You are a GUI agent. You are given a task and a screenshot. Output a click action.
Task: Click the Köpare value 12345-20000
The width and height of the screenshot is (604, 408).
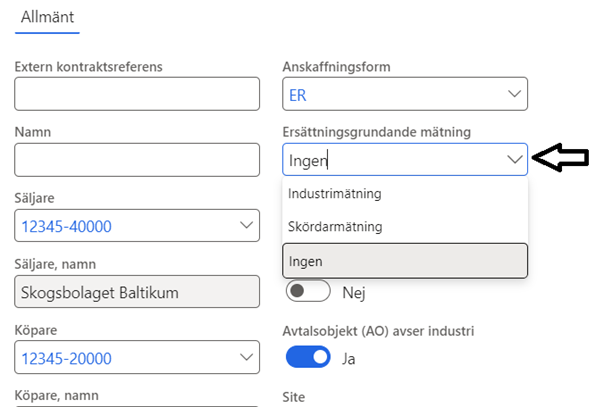[66, 358]
